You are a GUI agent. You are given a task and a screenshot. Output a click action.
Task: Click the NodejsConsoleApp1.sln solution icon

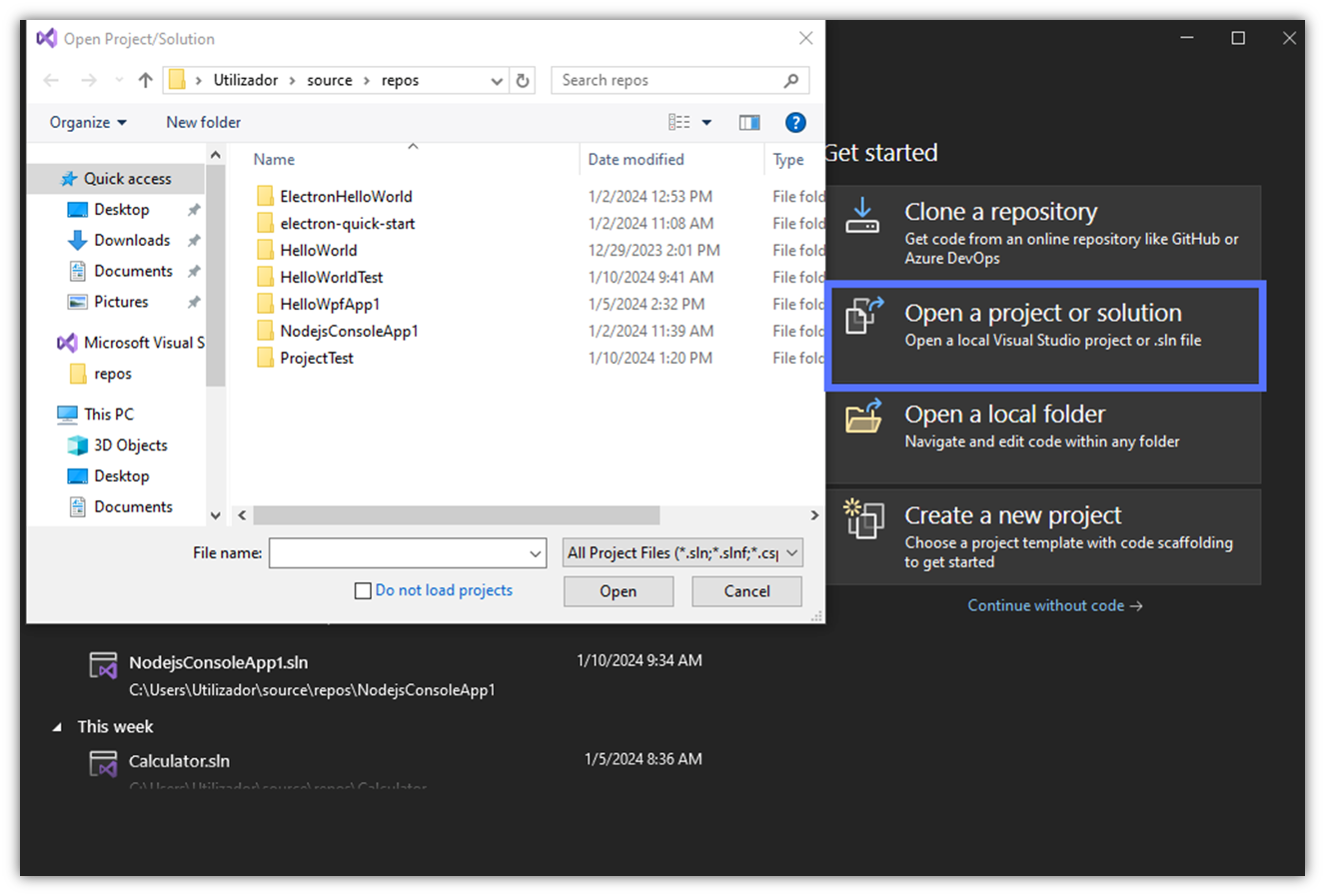(x=103, y=663)
